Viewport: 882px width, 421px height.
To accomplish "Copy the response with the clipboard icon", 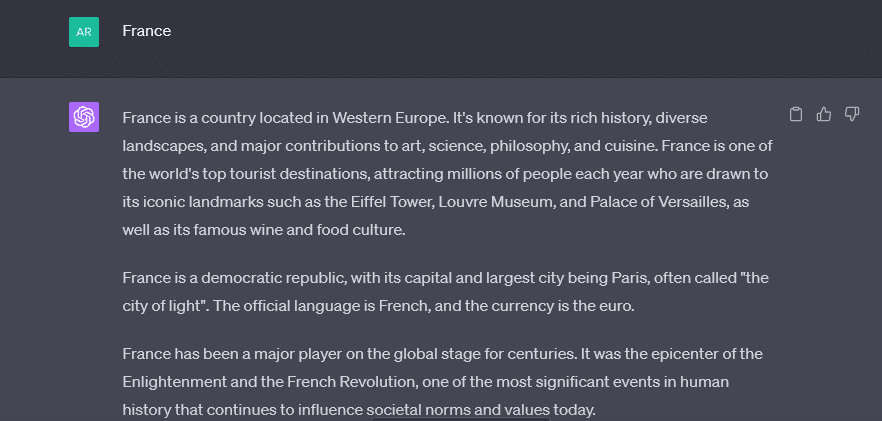I will [x=795, y=114].
